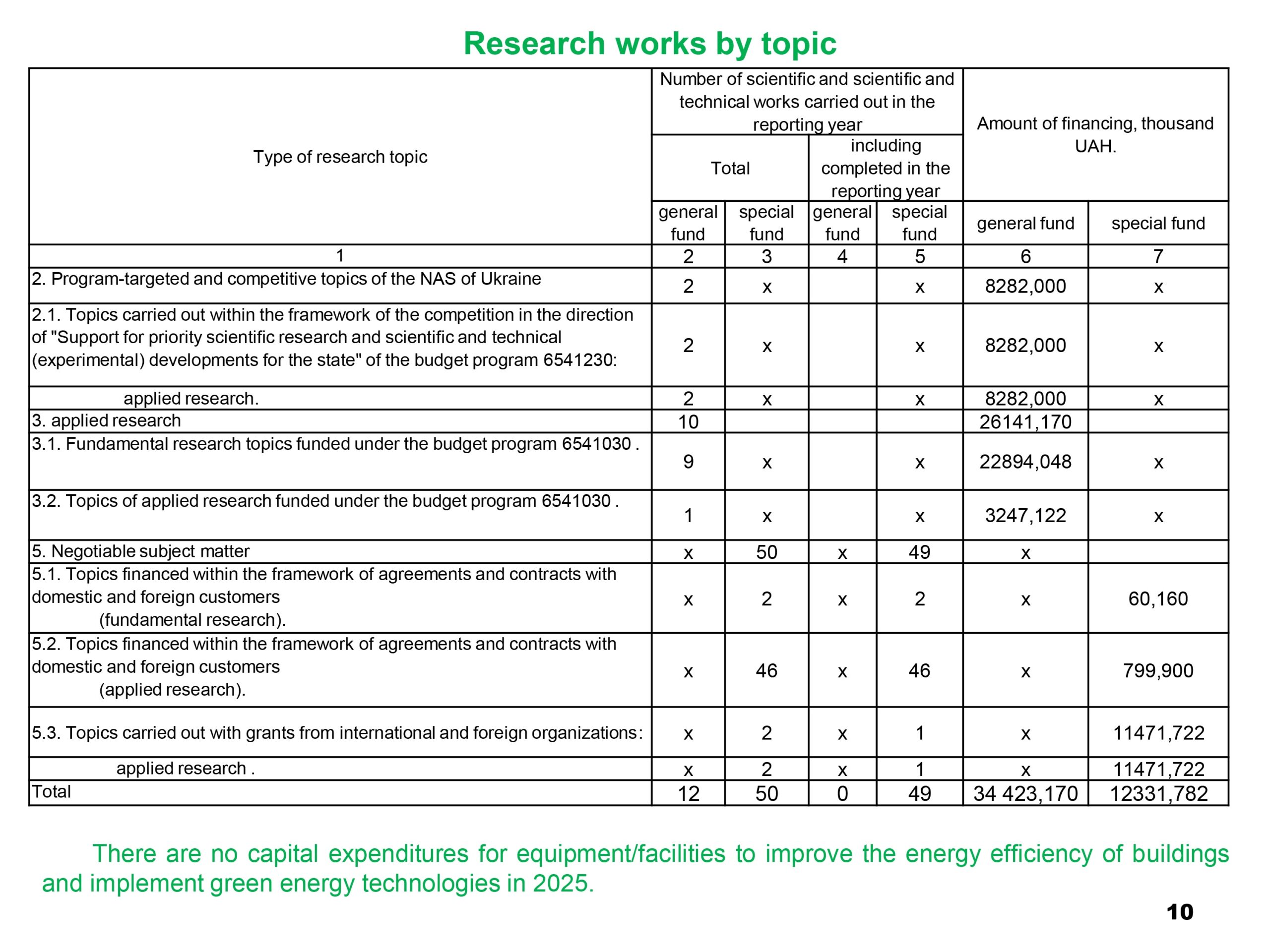This screenshot has height=952, width=1270.
Task: Select the '3. applied research' row label
Action: click(x=107, y=420)
